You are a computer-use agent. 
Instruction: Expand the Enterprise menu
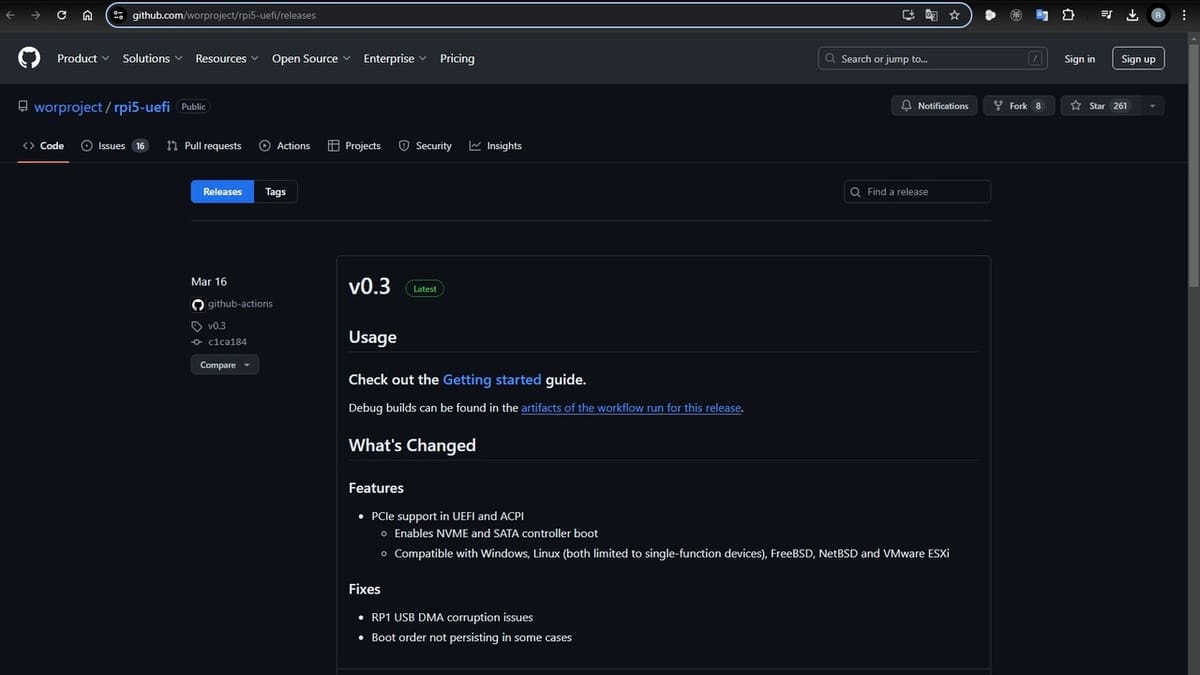click(x=395, y=58)
